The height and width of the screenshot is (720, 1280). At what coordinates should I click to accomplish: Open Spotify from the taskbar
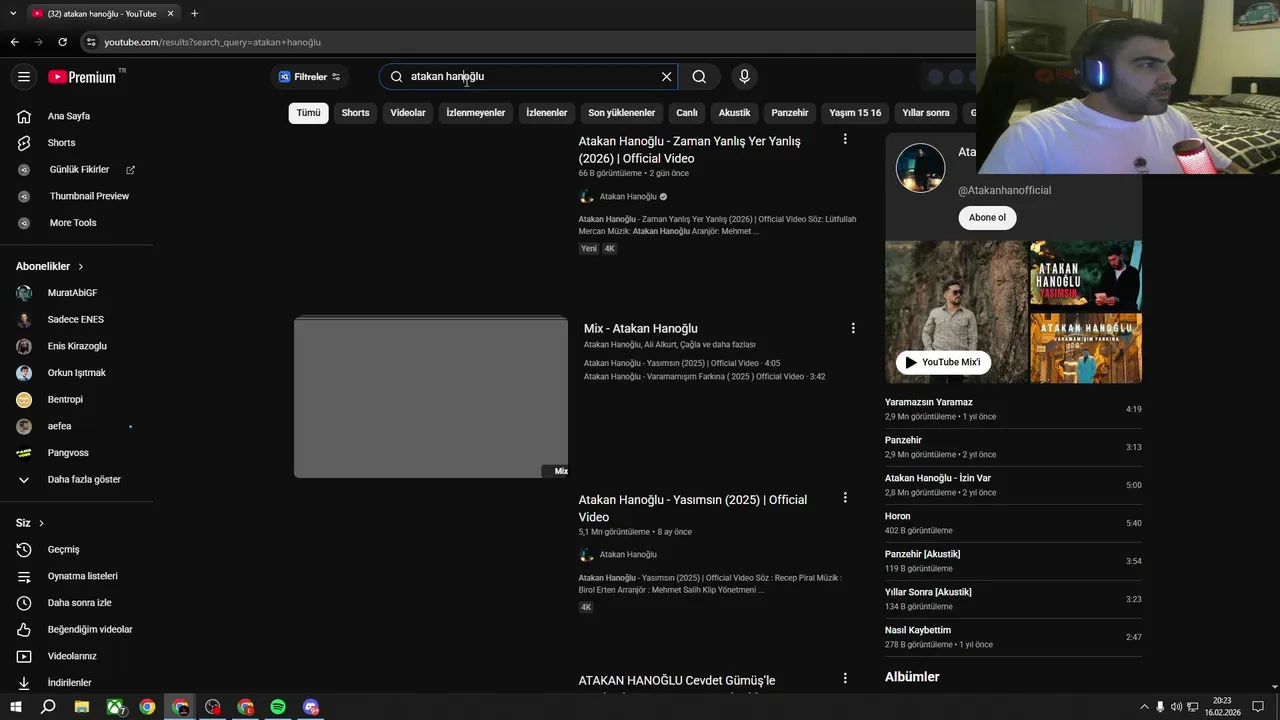click(278, 707)
